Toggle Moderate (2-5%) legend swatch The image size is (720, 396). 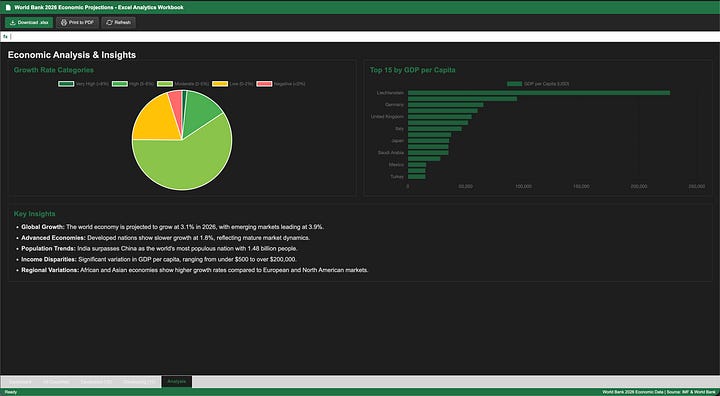coord(165,84)
